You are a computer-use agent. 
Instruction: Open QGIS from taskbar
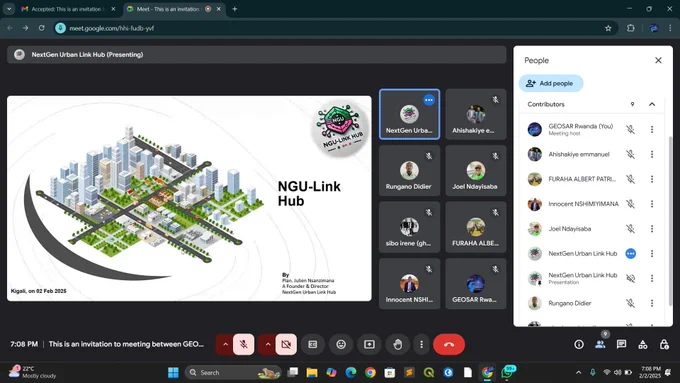[429, 373]
